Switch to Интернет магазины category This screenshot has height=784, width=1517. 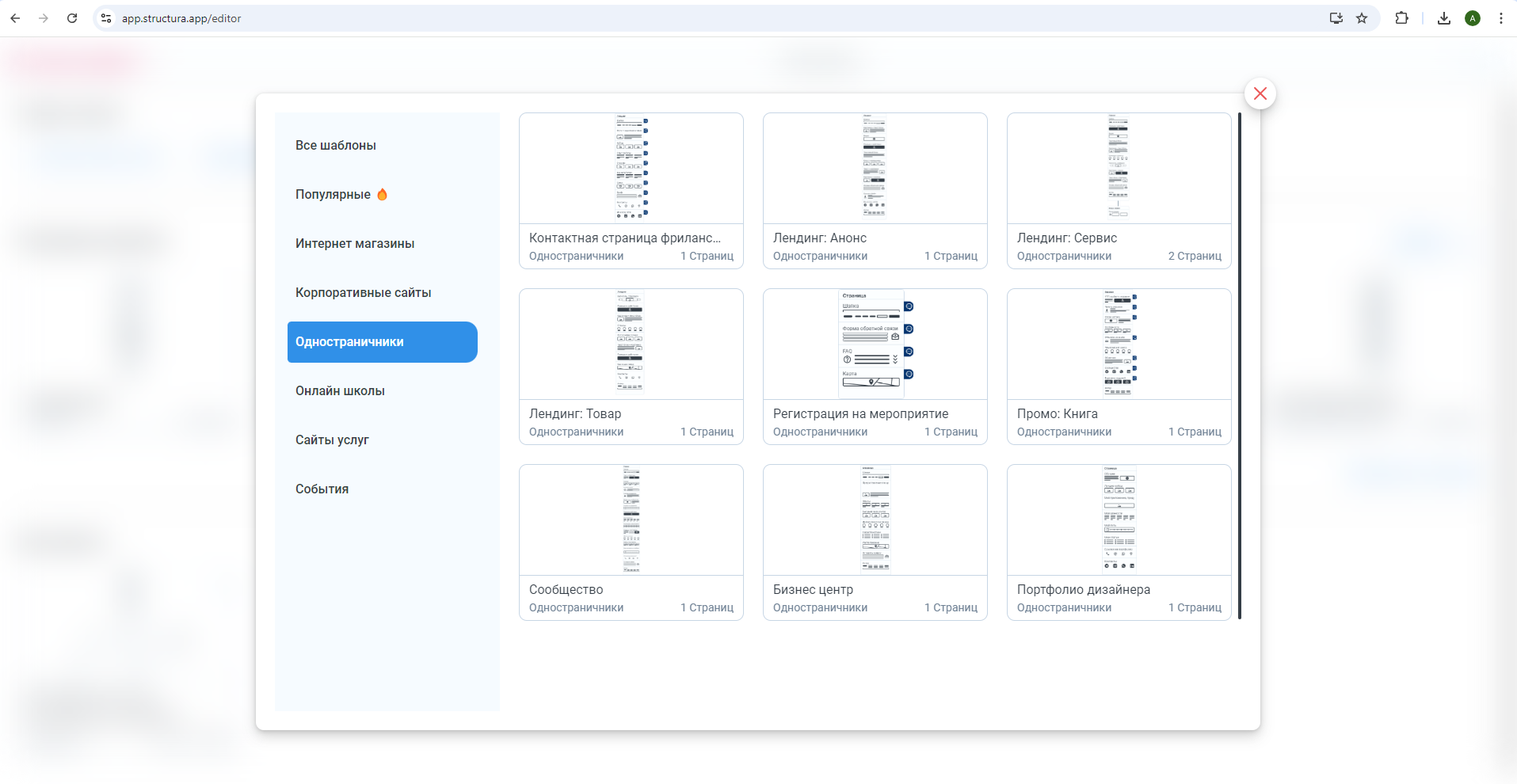(355, 244)
